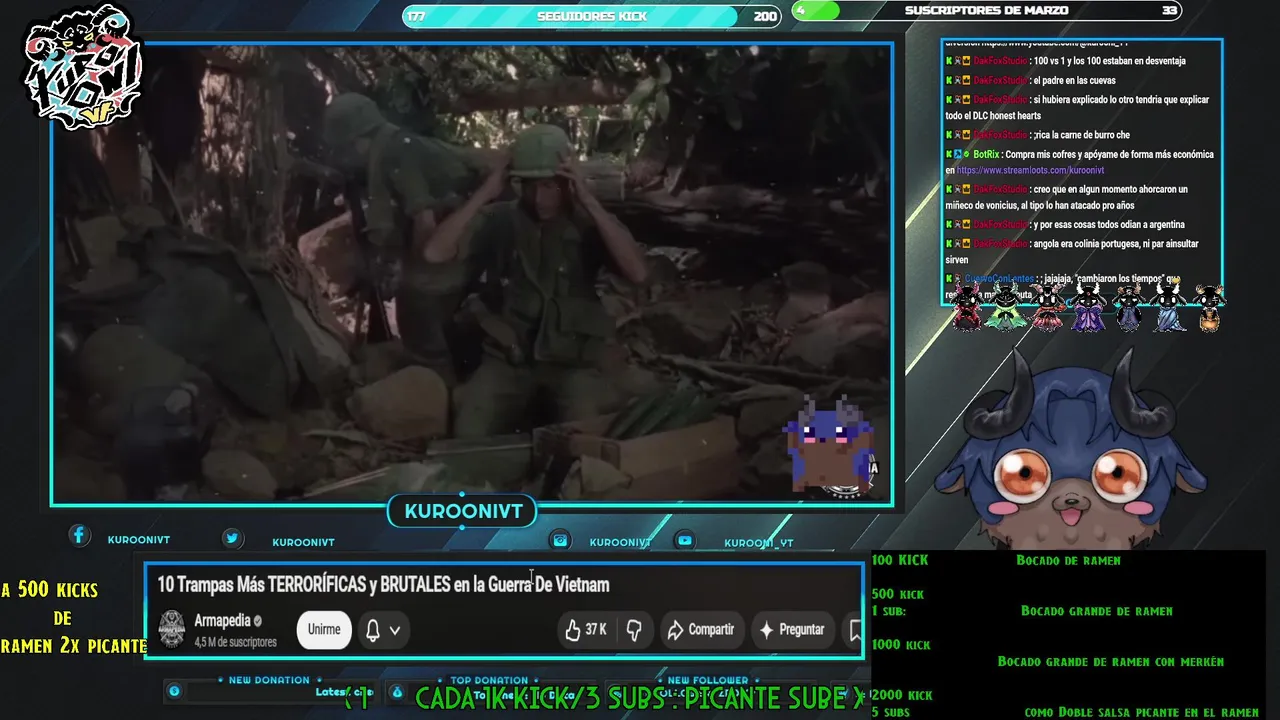Click the KUROONI_YT handle beside YouTube icon

pos(759,543)
